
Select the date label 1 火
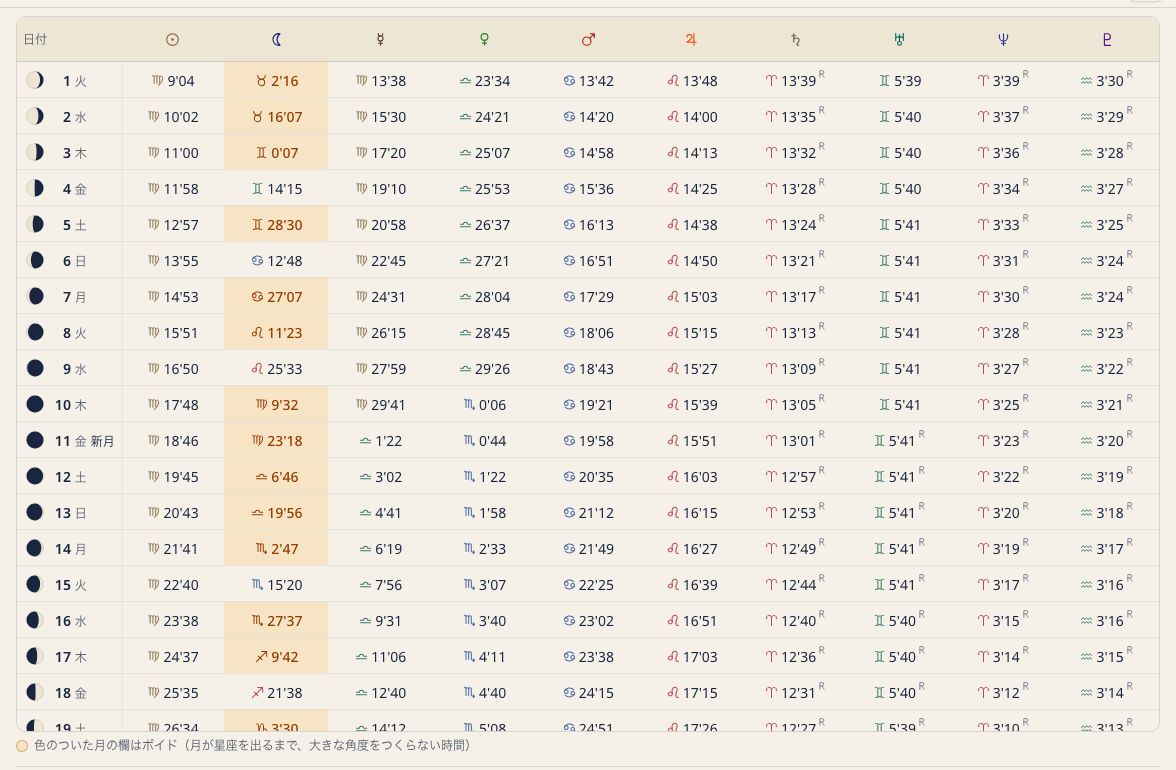click(74, 81)
